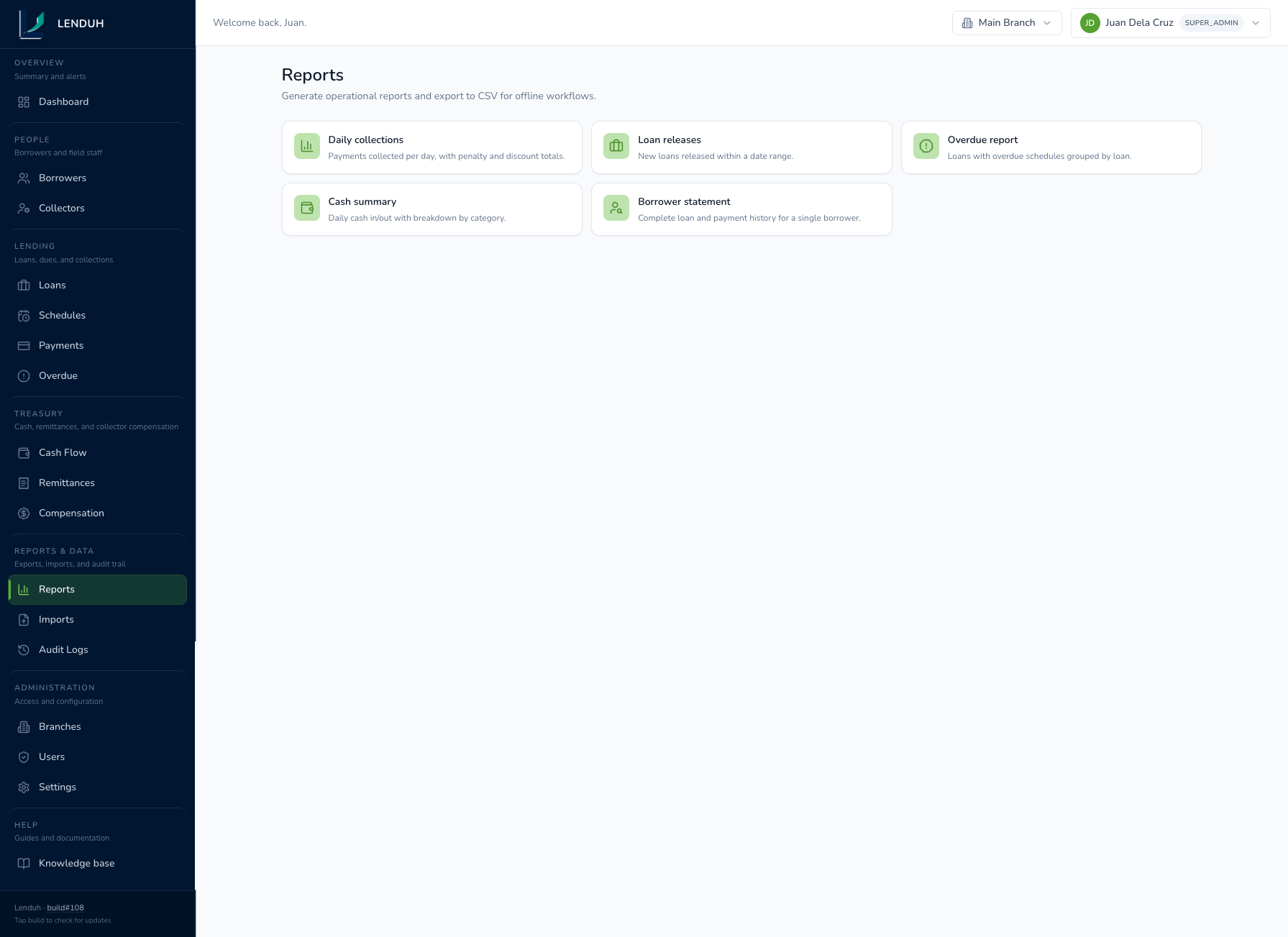Click the Borrower statement person-search icon

tap(616, 208)
